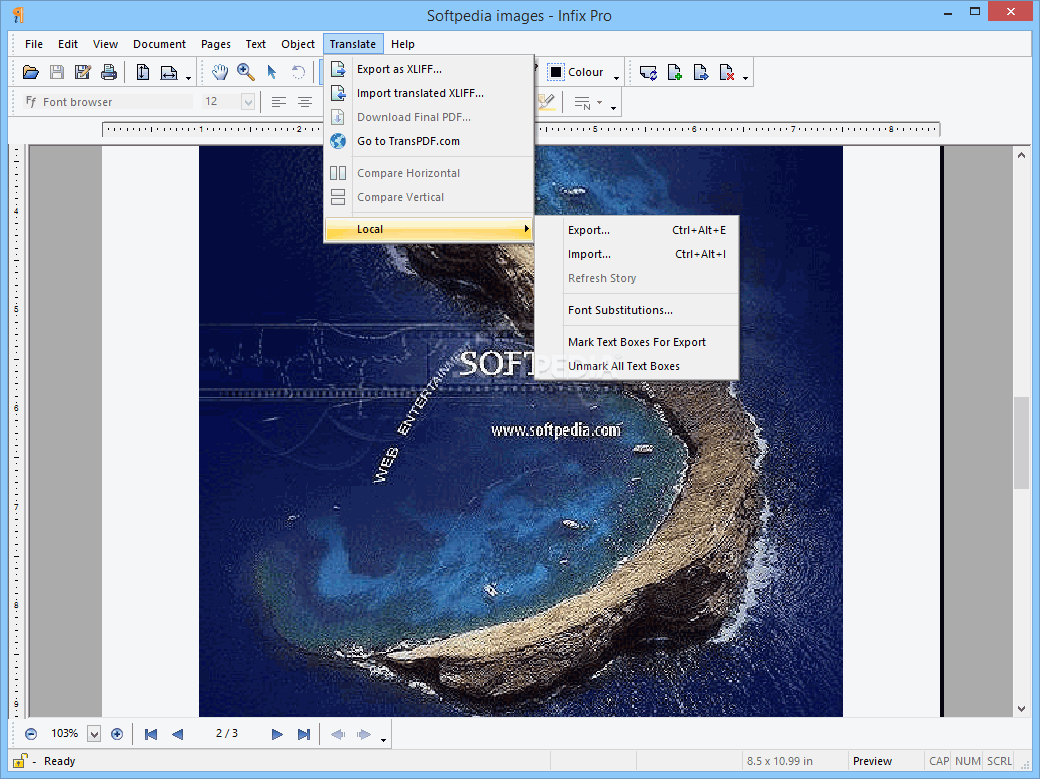Click the zoom in plus icon
Viewport: 1040px width, 779px height.
[x=117, y=734]
